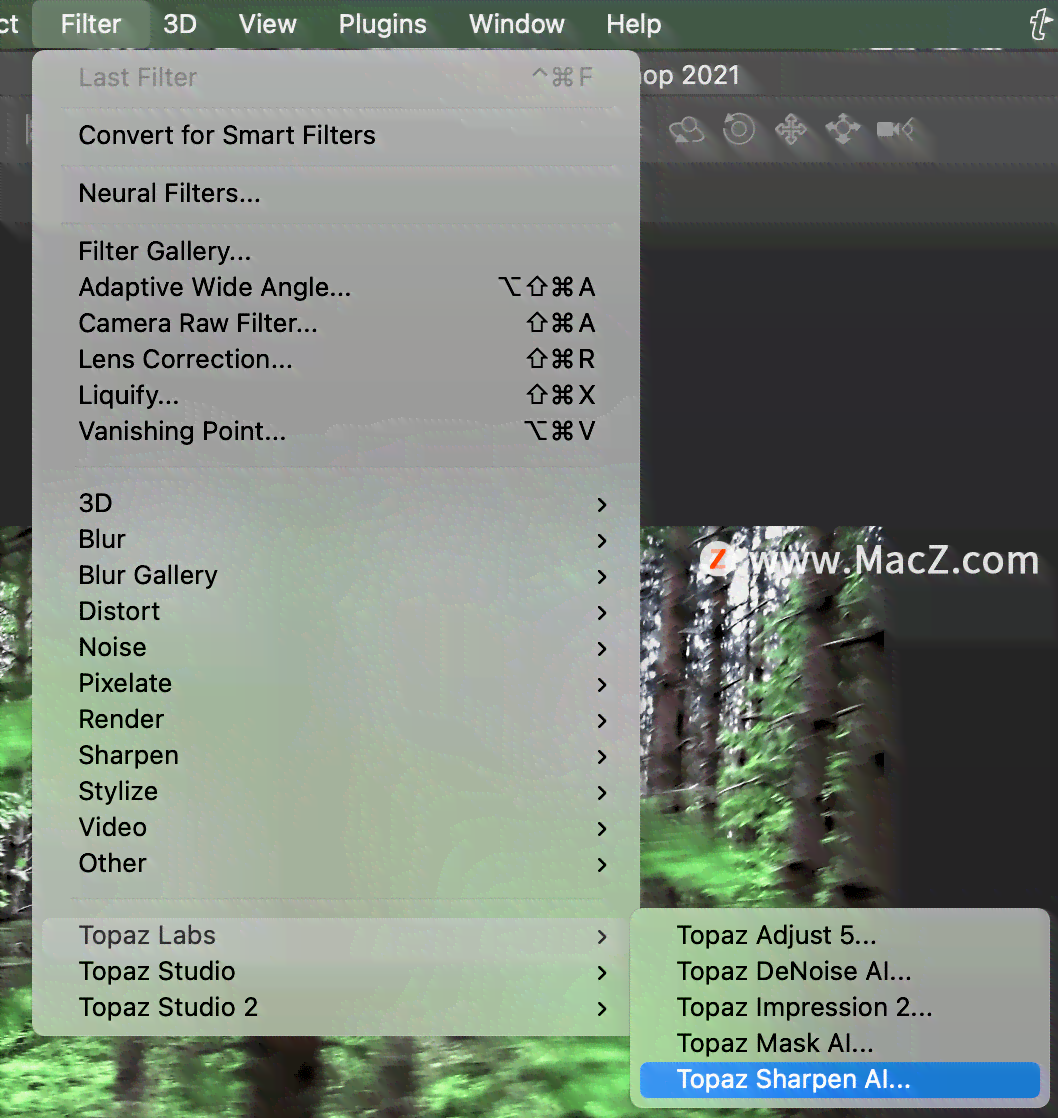Open the Plugins menu
Screen dimensions: 1058x1118
(x=382, y=24)
